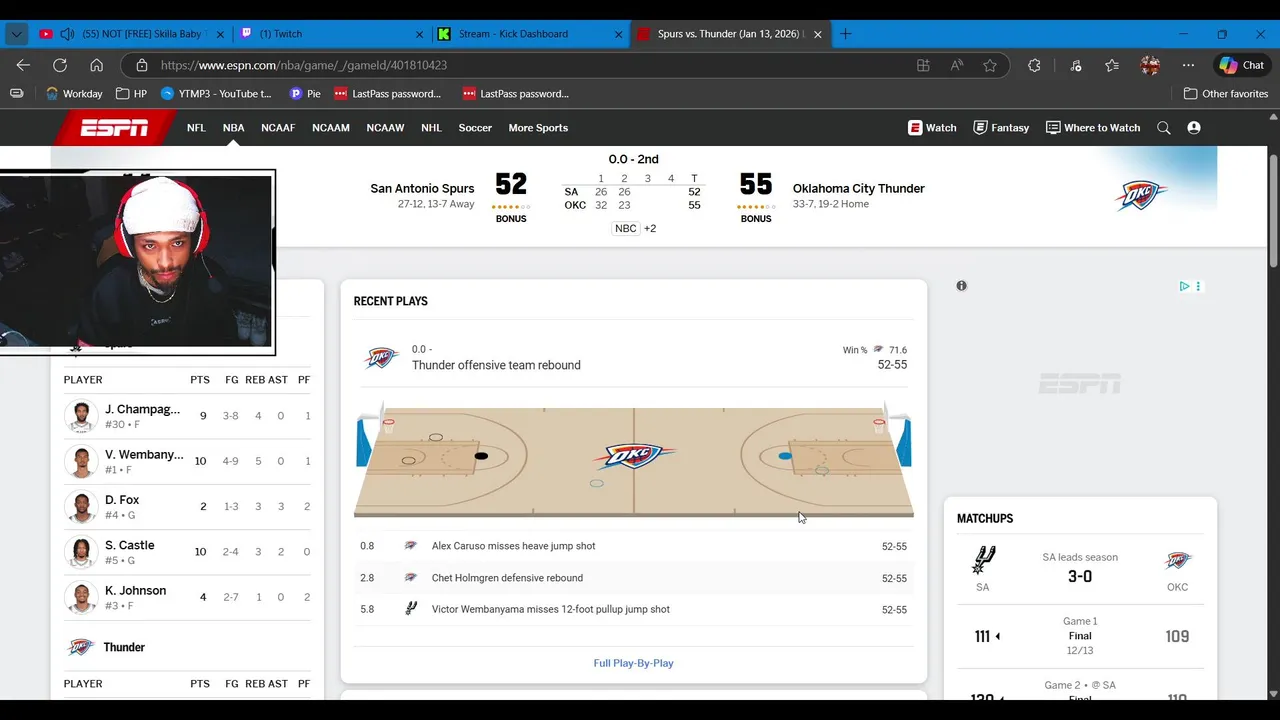Open S. Castle player link
This screenshot has width=1280, height=720.
[x=130, y=545]
